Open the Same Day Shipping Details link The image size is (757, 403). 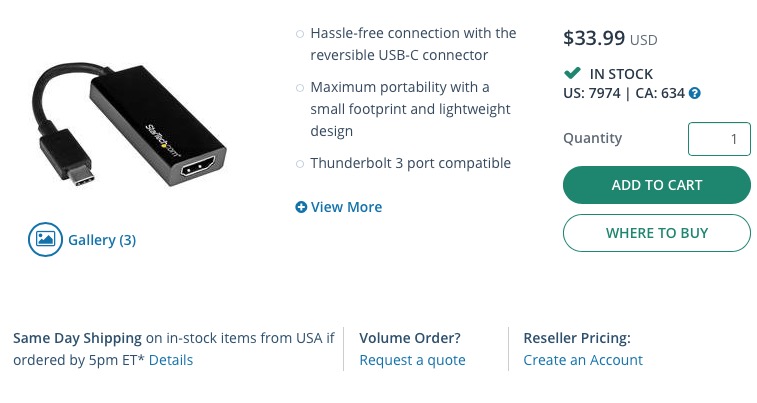pos(171,360)
